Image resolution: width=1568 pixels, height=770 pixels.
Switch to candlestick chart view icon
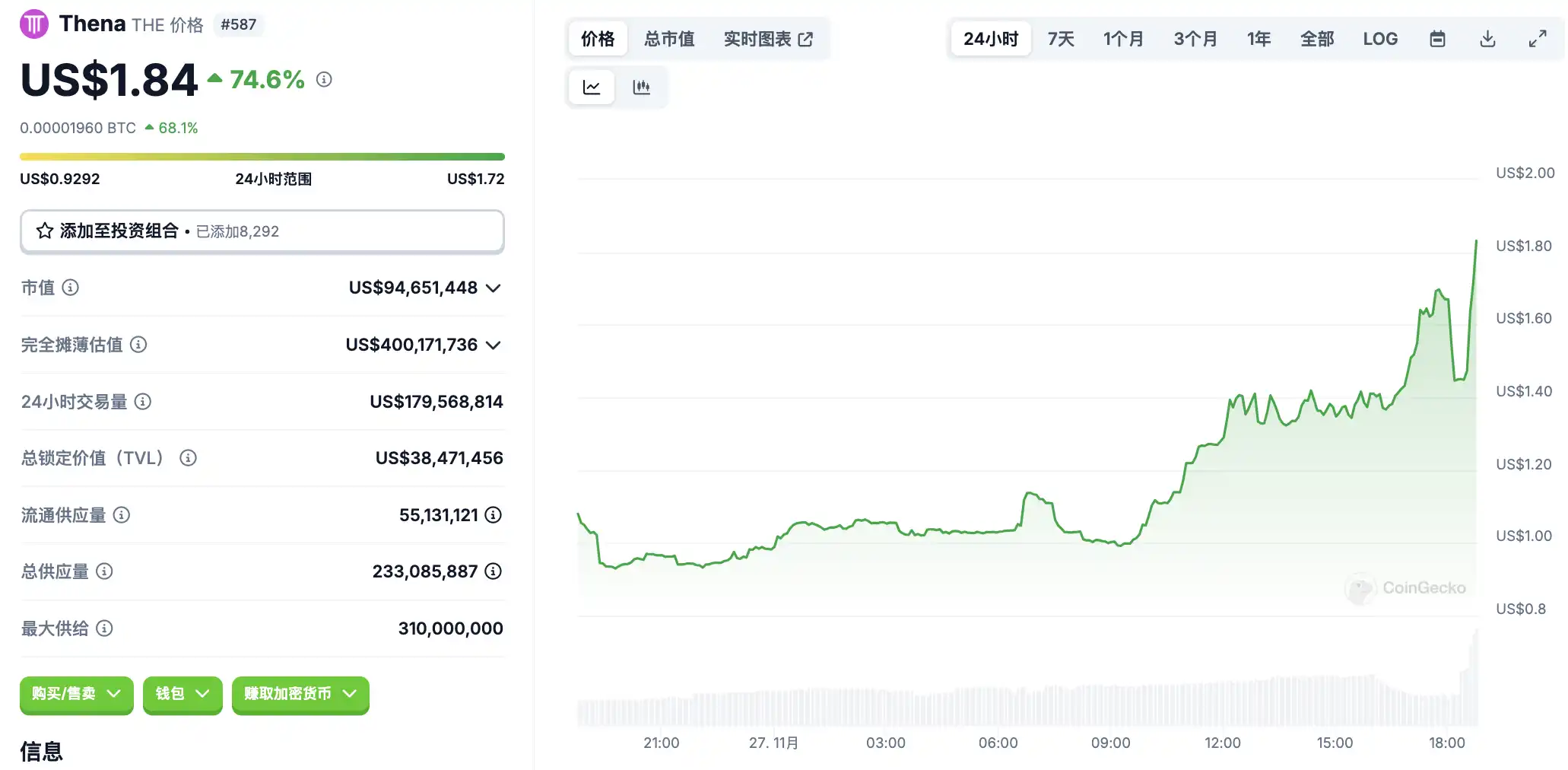(x=641, y=87)
